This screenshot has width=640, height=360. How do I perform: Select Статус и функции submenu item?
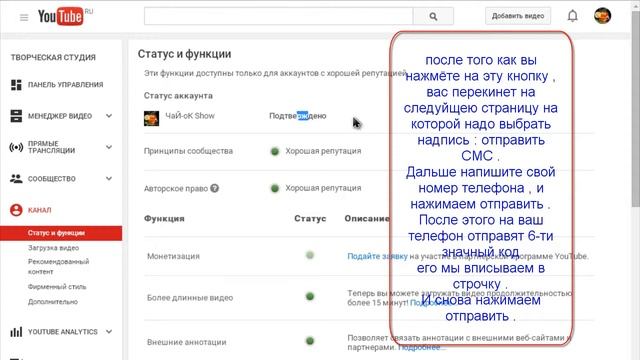(61, 233)
